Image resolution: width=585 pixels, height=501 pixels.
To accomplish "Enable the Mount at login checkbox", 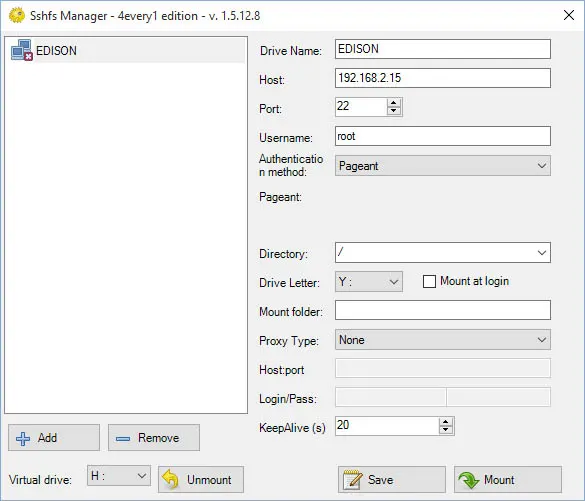I will [429, 281].
